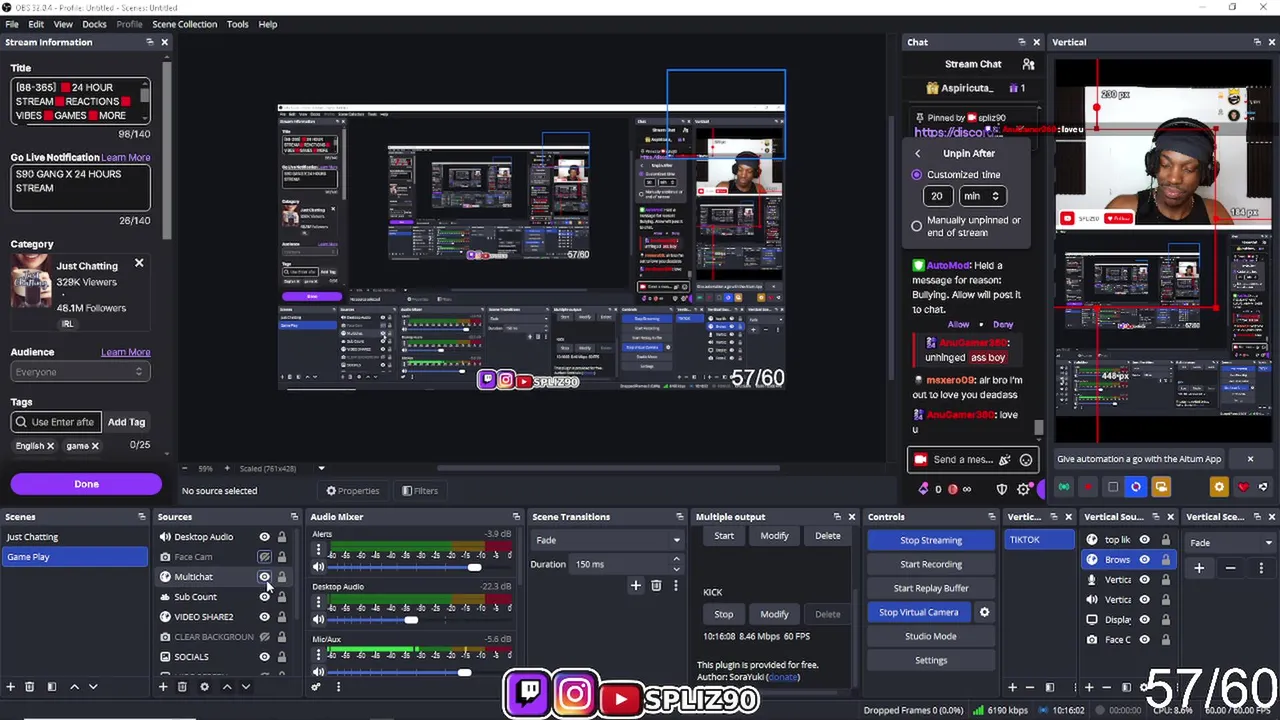
Task: Unlock the Desktop Audio source
Action: click(x=282, y=537)
